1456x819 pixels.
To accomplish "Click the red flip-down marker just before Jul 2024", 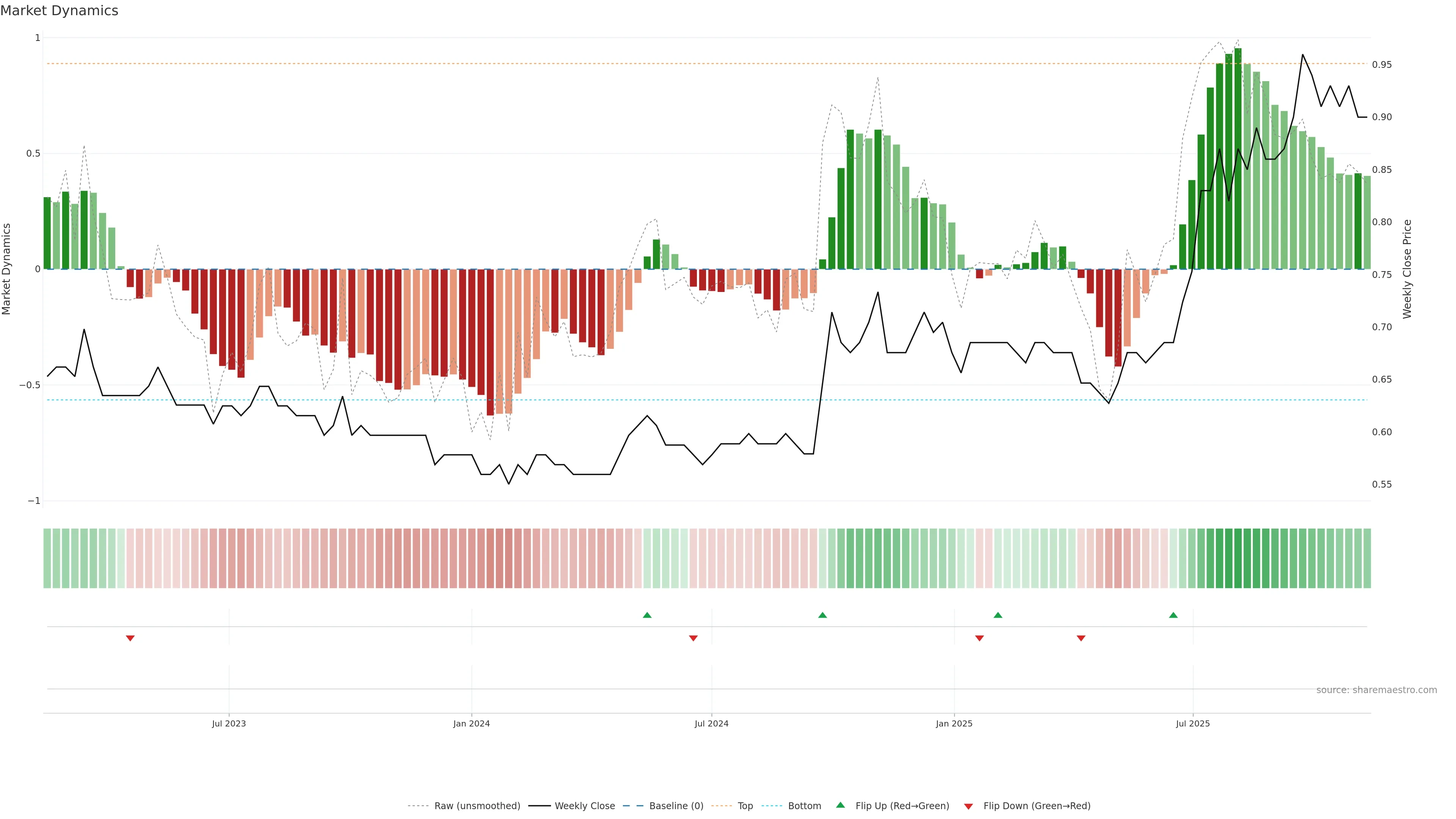I will click(x=693, y=638).
